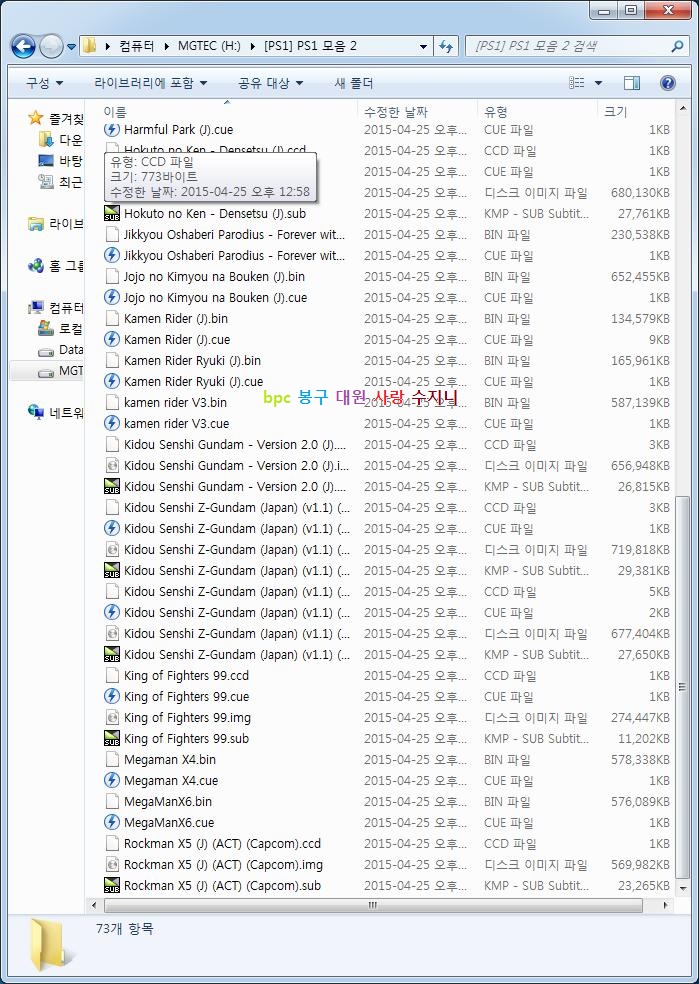Screen dimensions: 699x984
Task: Click the King of Fighters 99.cue icon
Action: [112, 697]
